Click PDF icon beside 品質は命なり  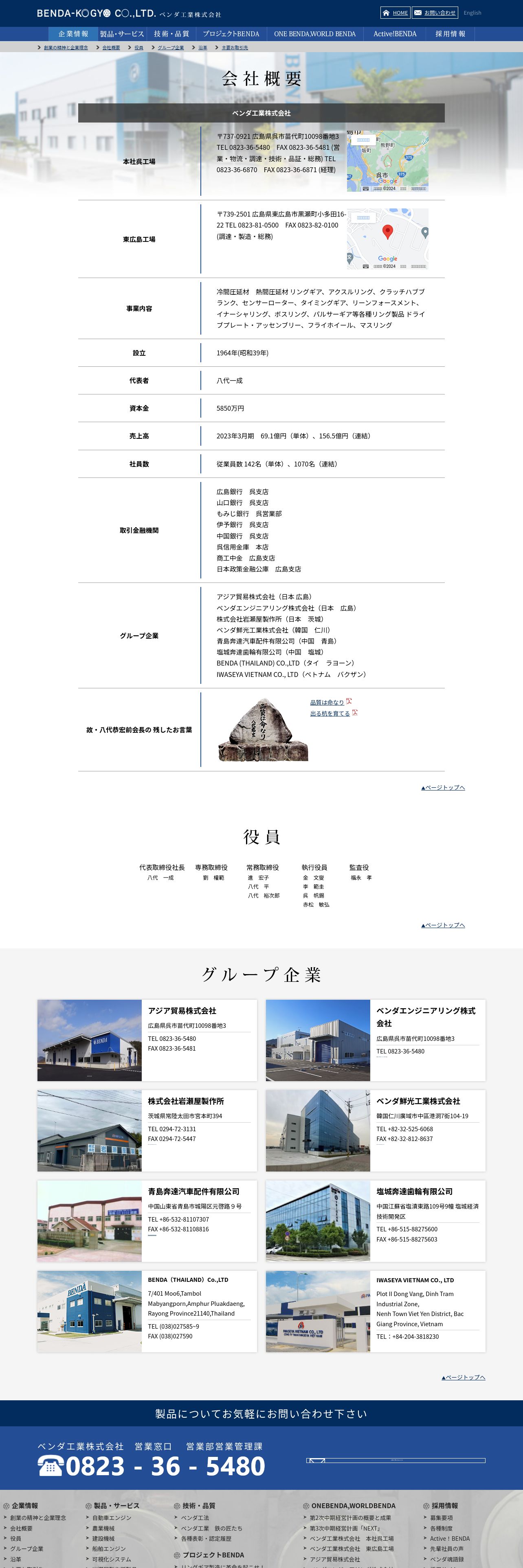click(x=349, y=701)
